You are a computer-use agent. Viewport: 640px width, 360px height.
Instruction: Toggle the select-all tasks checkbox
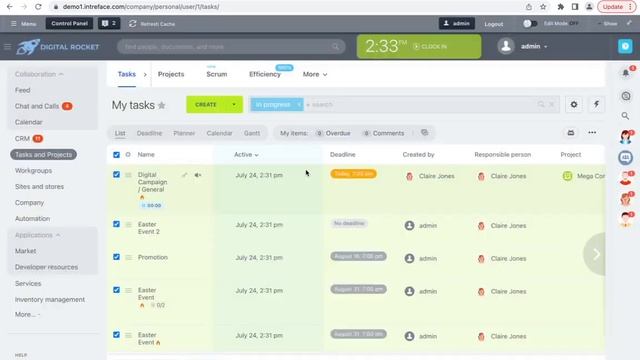[x=116, y=155]
